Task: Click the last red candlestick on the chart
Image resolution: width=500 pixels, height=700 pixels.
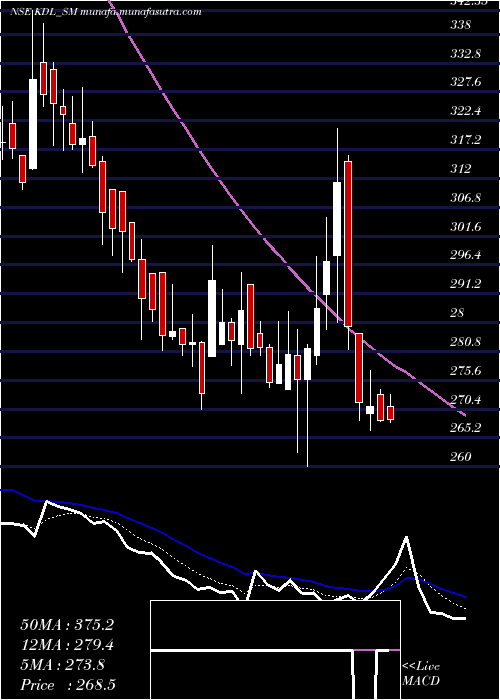Action: (391, 413)
